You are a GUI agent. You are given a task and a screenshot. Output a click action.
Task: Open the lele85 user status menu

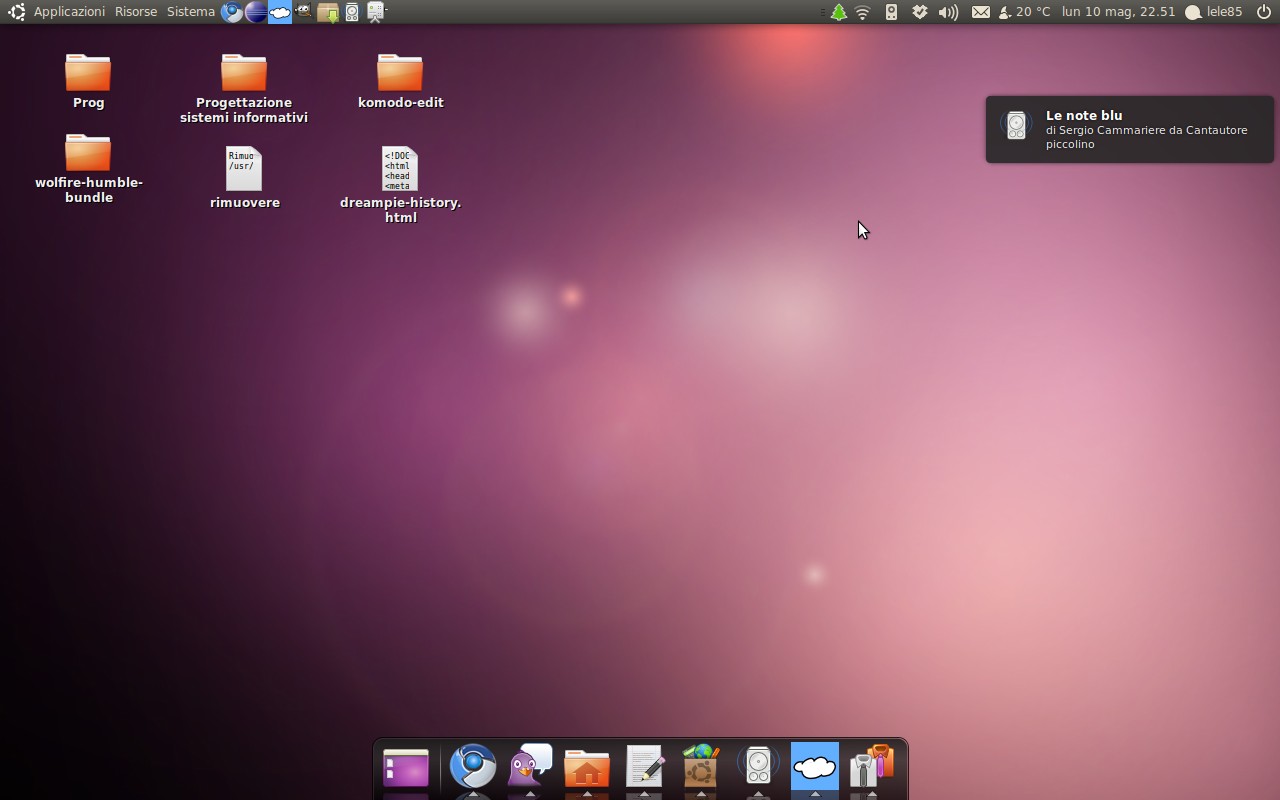[x=1214, y=12]
